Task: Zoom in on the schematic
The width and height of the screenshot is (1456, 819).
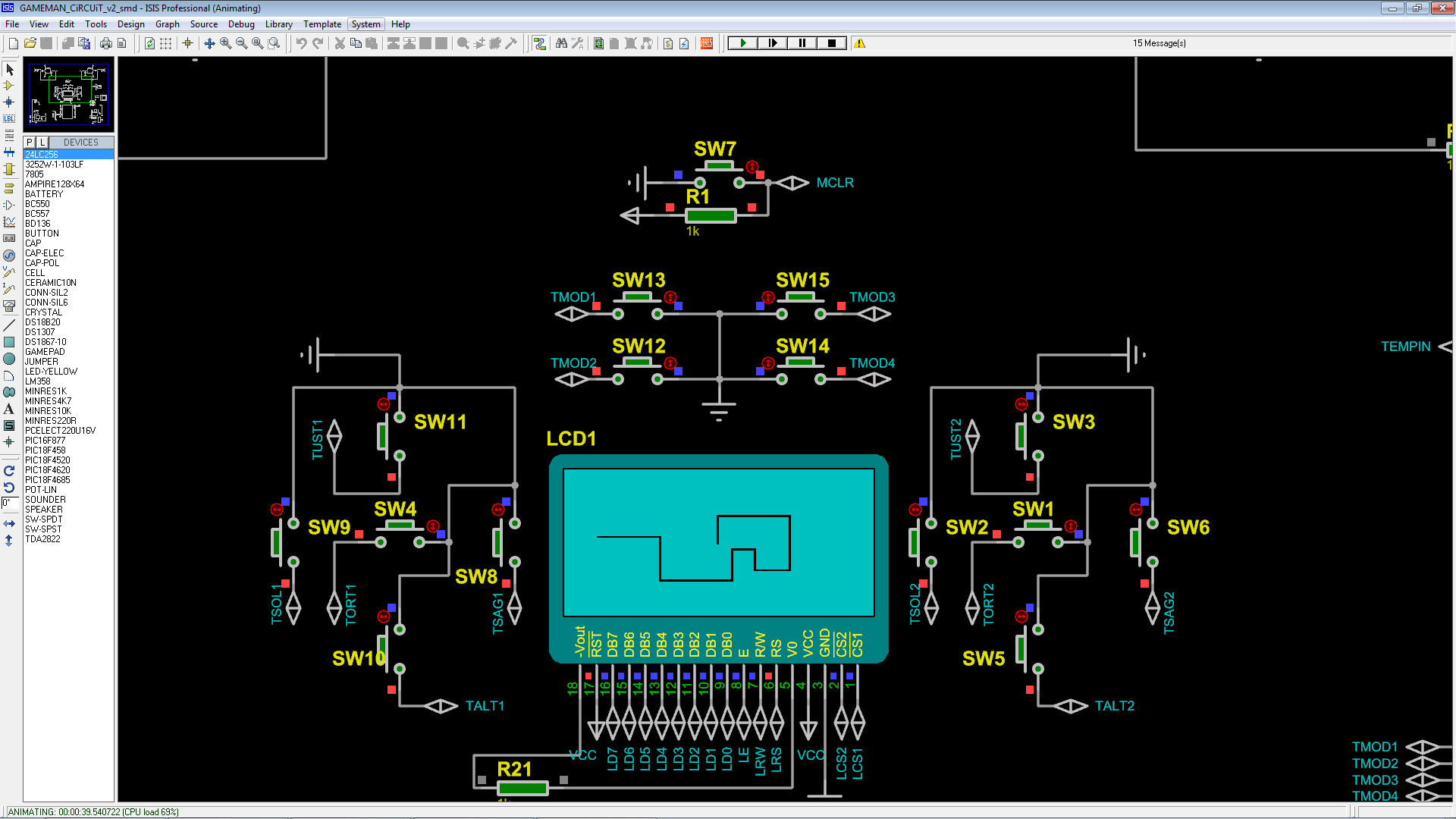Action: click(225, 43)
